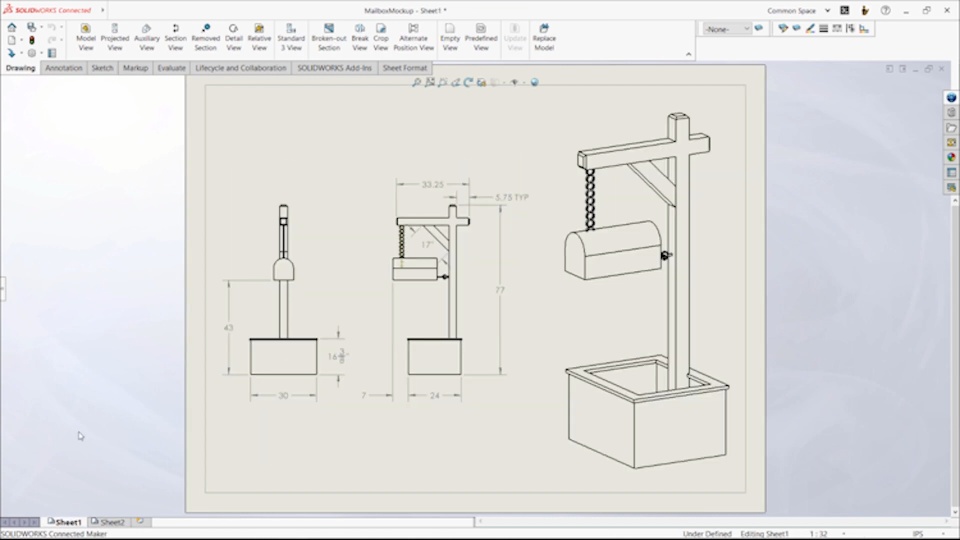Expand the SOLIDWORKS Connected menu arrow

click(x=102, y=10)
